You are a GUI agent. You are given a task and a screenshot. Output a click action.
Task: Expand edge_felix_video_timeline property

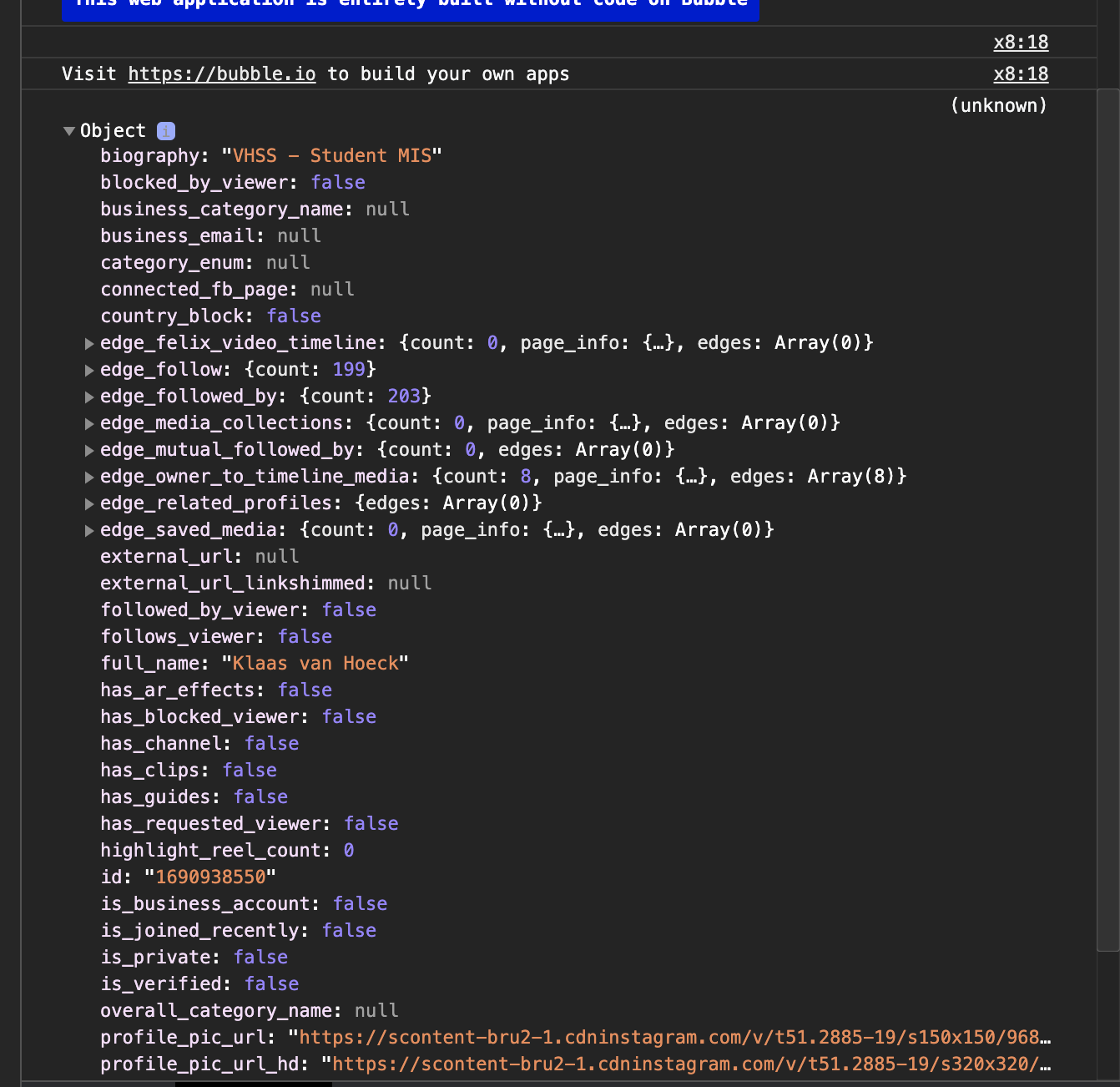(x=89, y=343)
